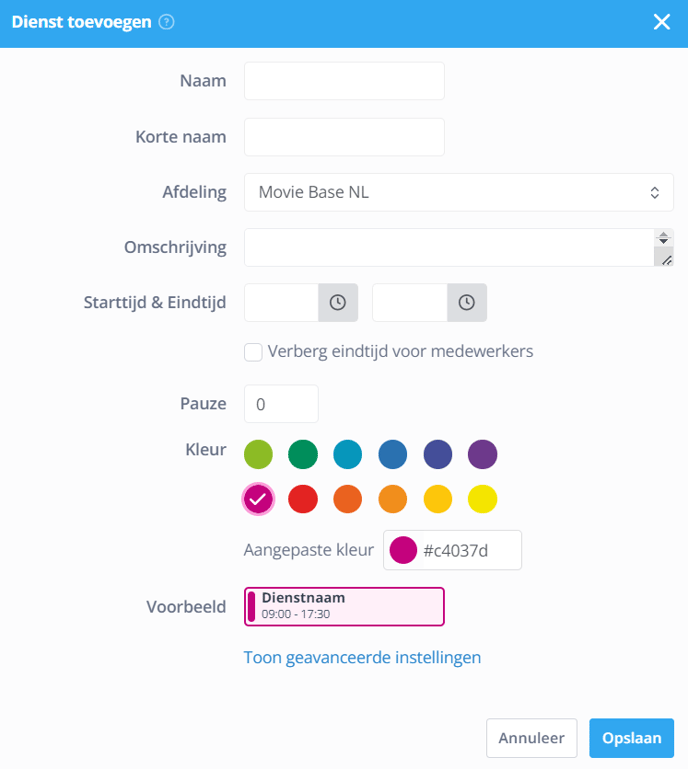Click the Pauze number field
The image size is (688, 769).
click(x=281, y=404)
